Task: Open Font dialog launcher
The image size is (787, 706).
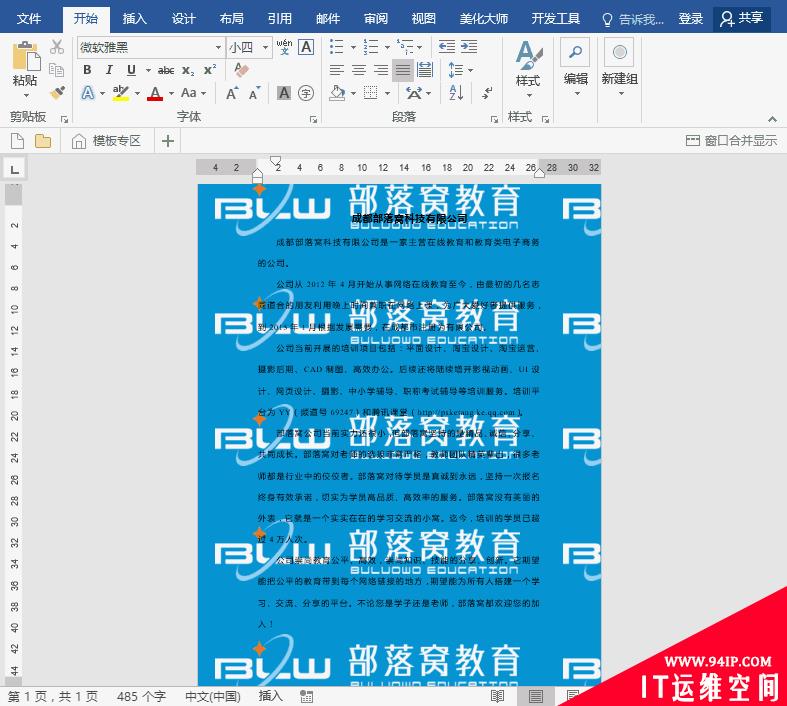Action: [x=314, y=119]
